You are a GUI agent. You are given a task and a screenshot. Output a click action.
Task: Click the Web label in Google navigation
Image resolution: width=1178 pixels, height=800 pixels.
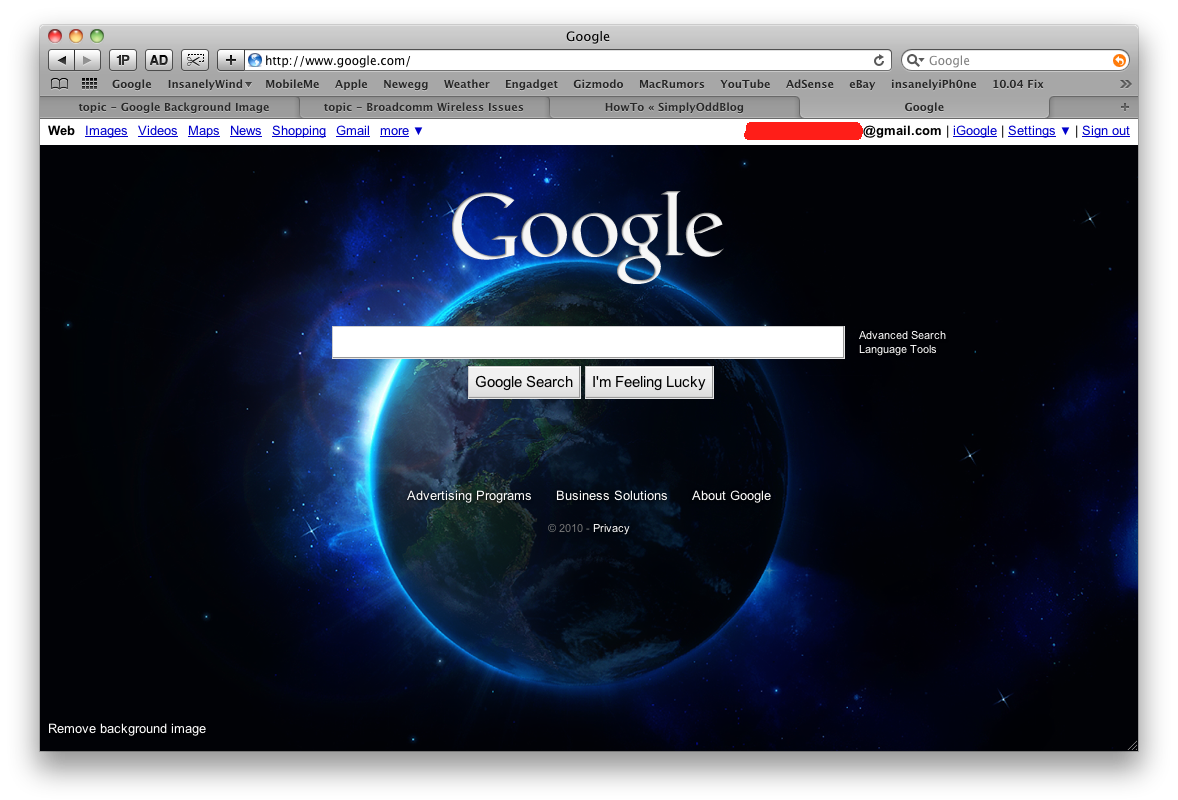click(61, 131)
